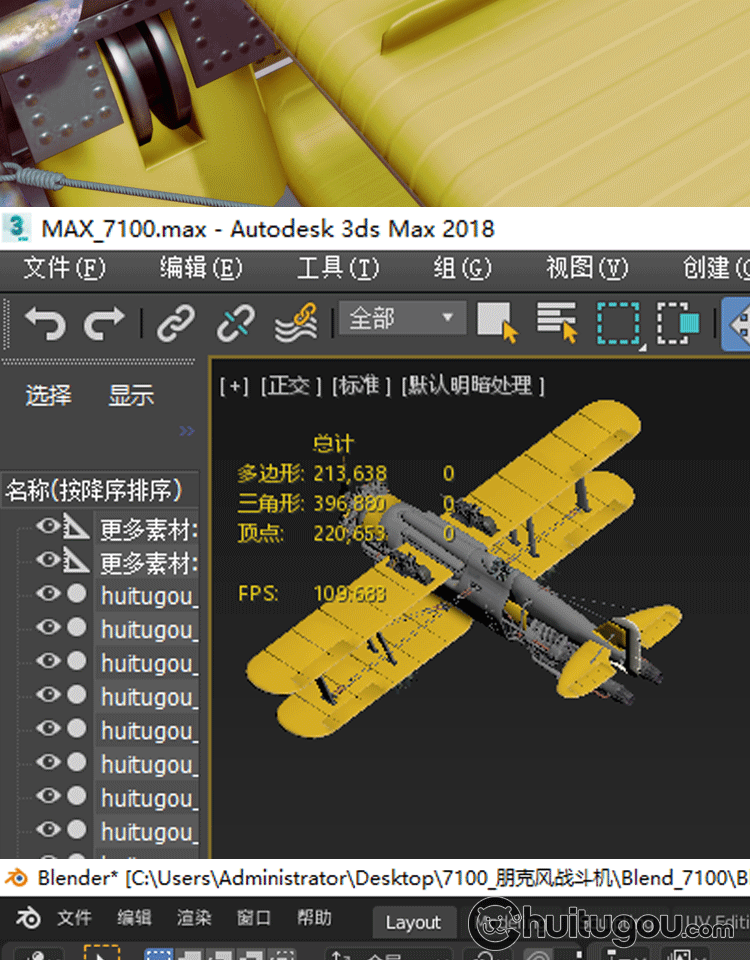
Task: Open the 组(G) menu
Action: point(462,268)
